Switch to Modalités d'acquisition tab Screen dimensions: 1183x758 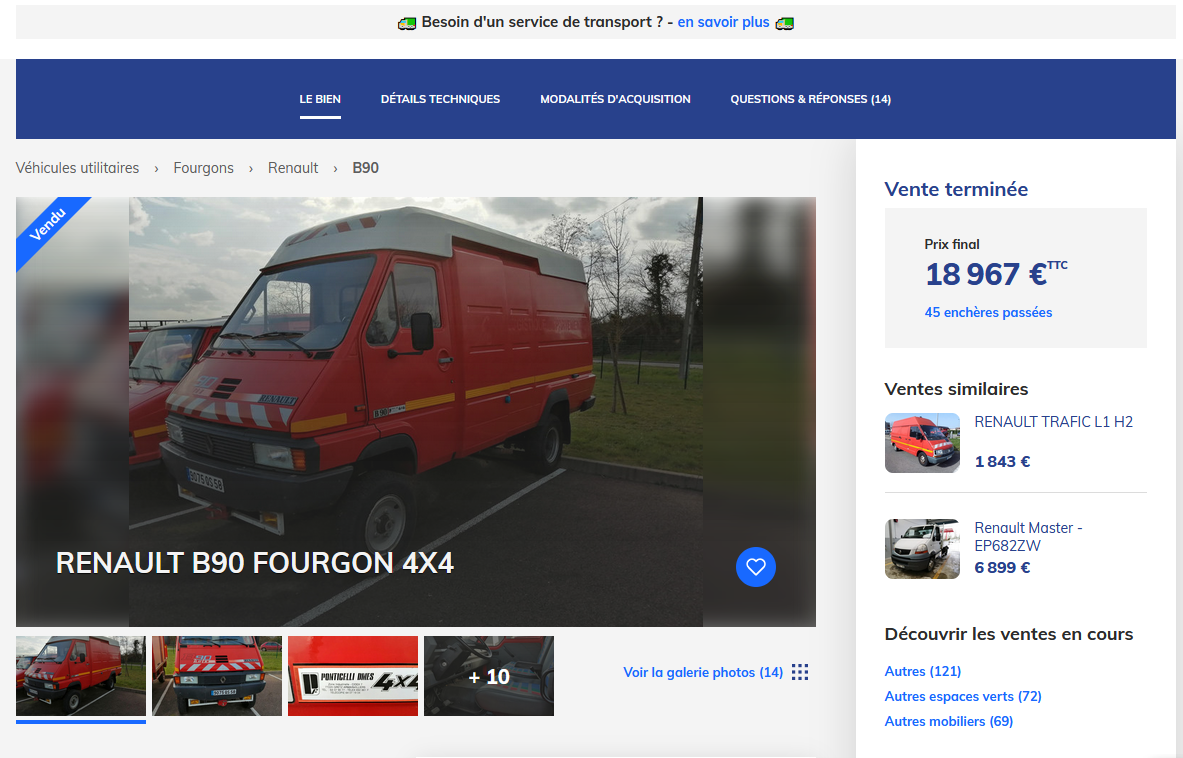tap(615, 99)
